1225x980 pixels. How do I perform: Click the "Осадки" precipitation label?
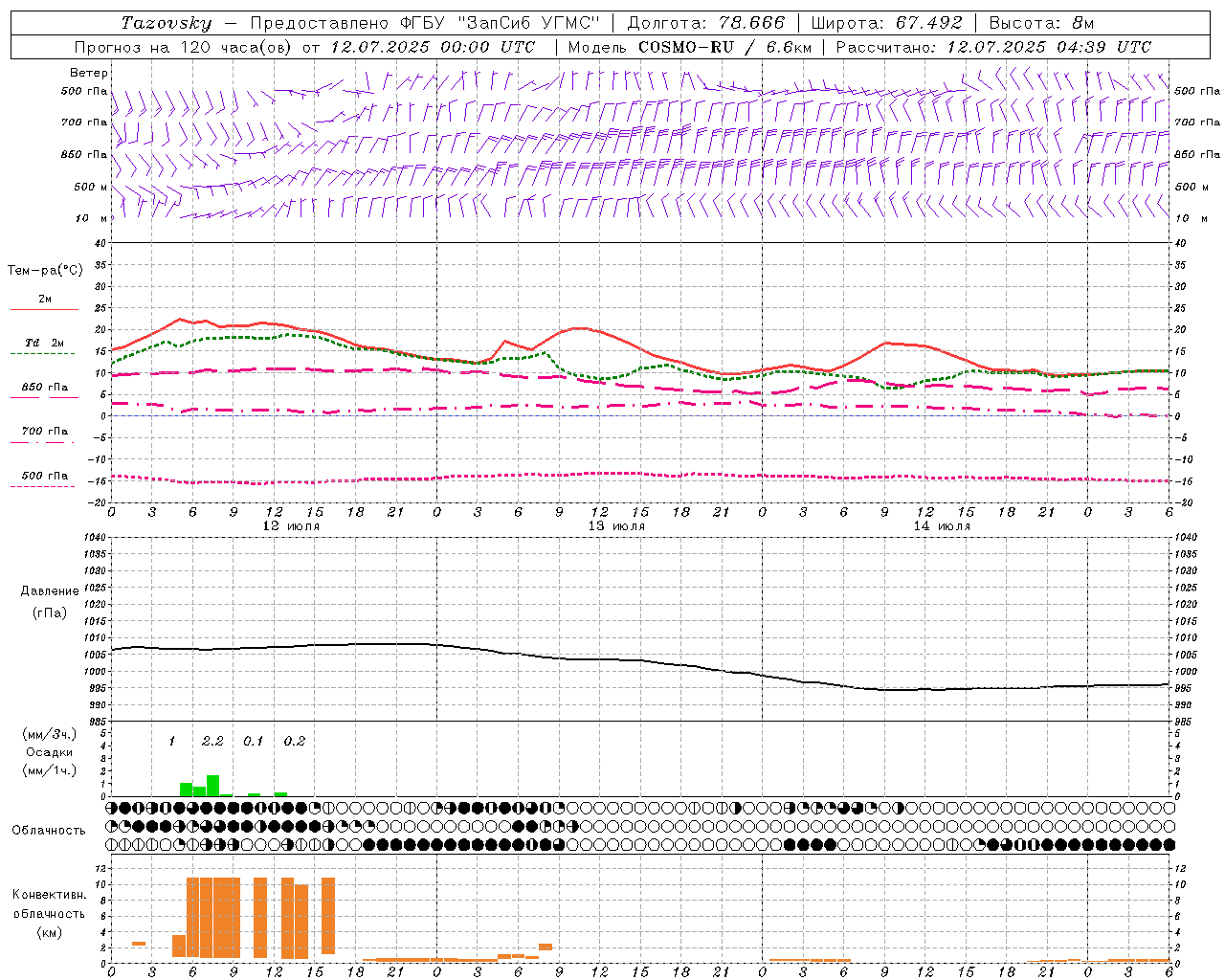point(50,752)
